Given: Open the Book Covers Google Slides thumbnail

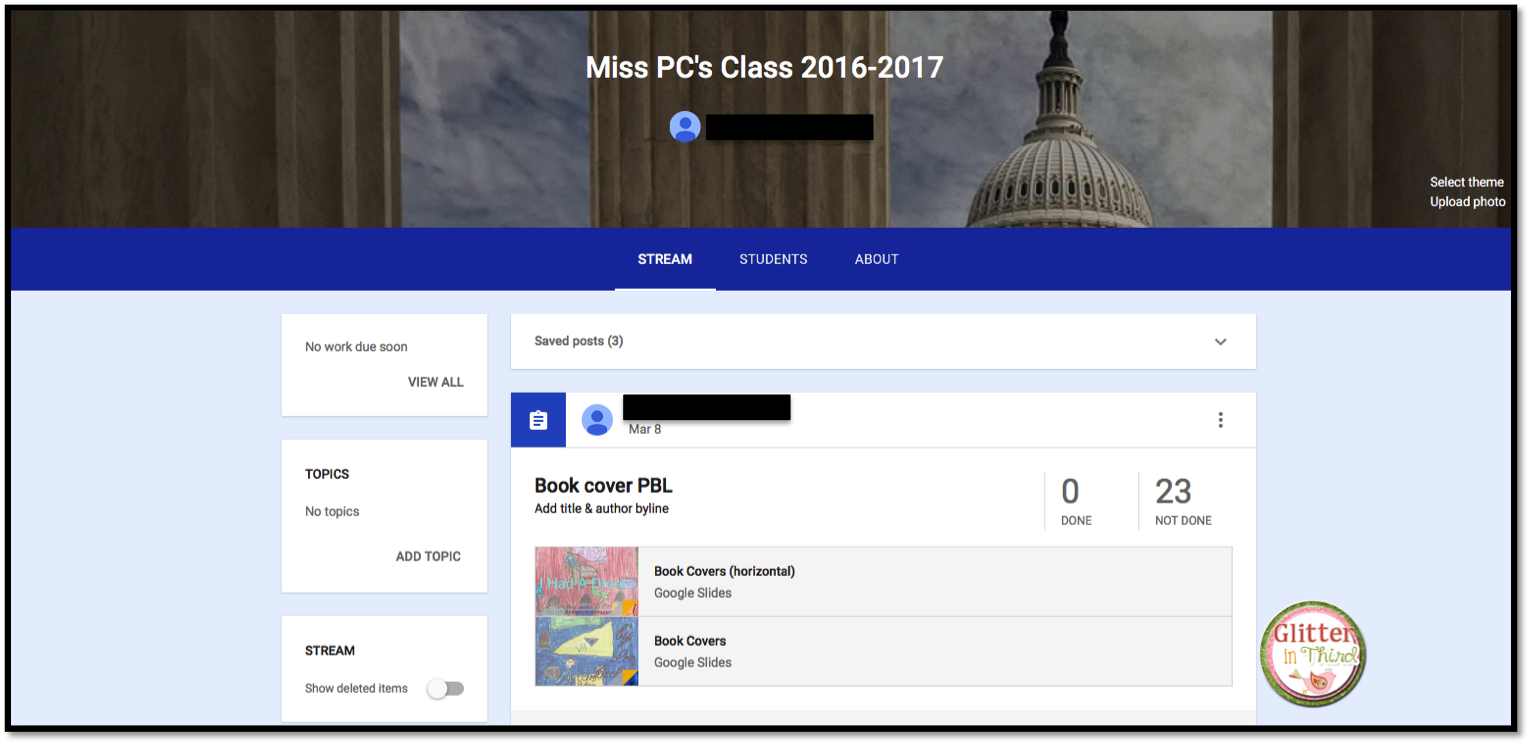Looking at the screenshot, I should coord(586,651).
